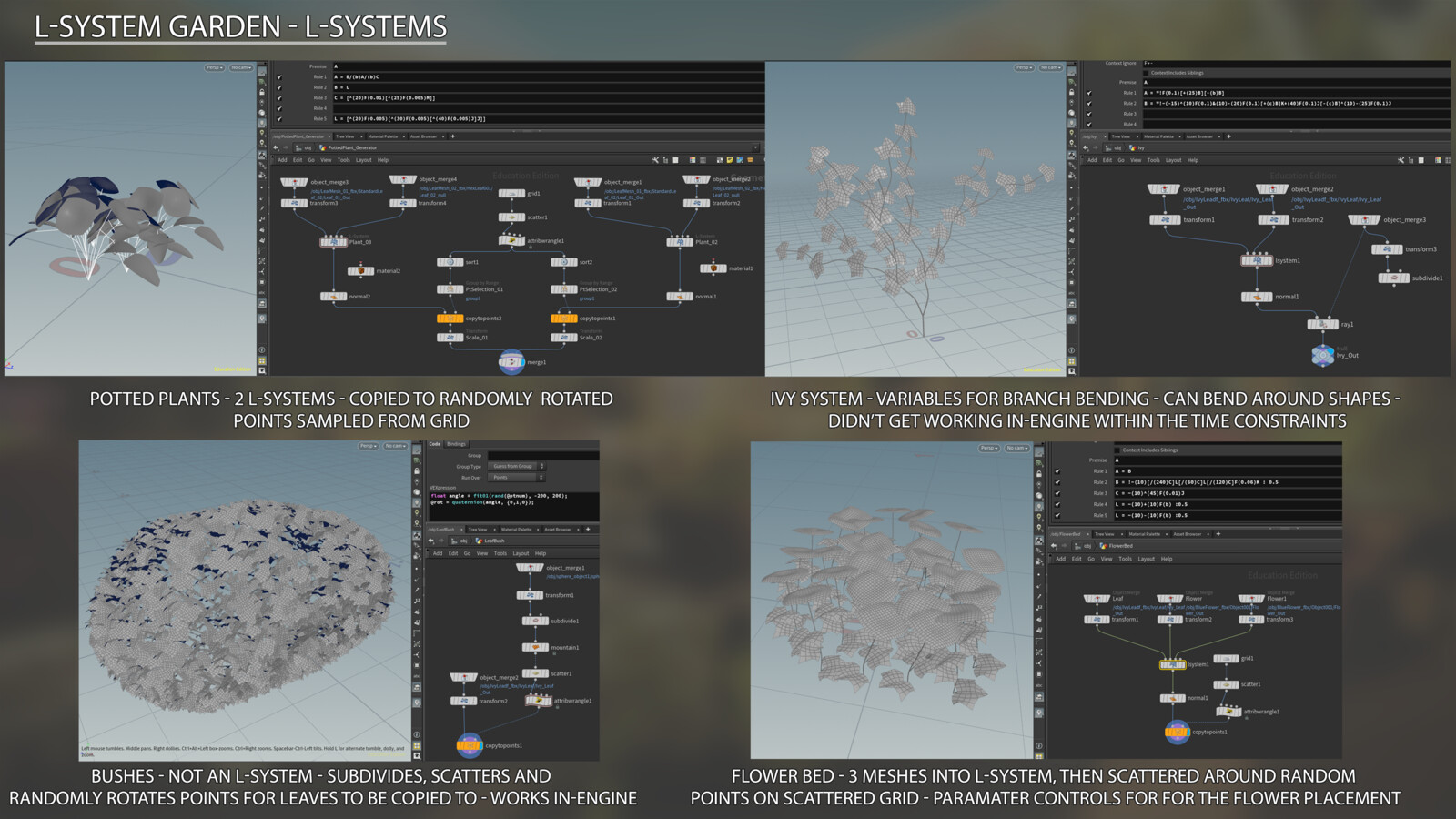Viewport: 1456px width, 819px height.
Task: Select attribwrangle1 node in LeafBush network
Action: pos(539,701)
